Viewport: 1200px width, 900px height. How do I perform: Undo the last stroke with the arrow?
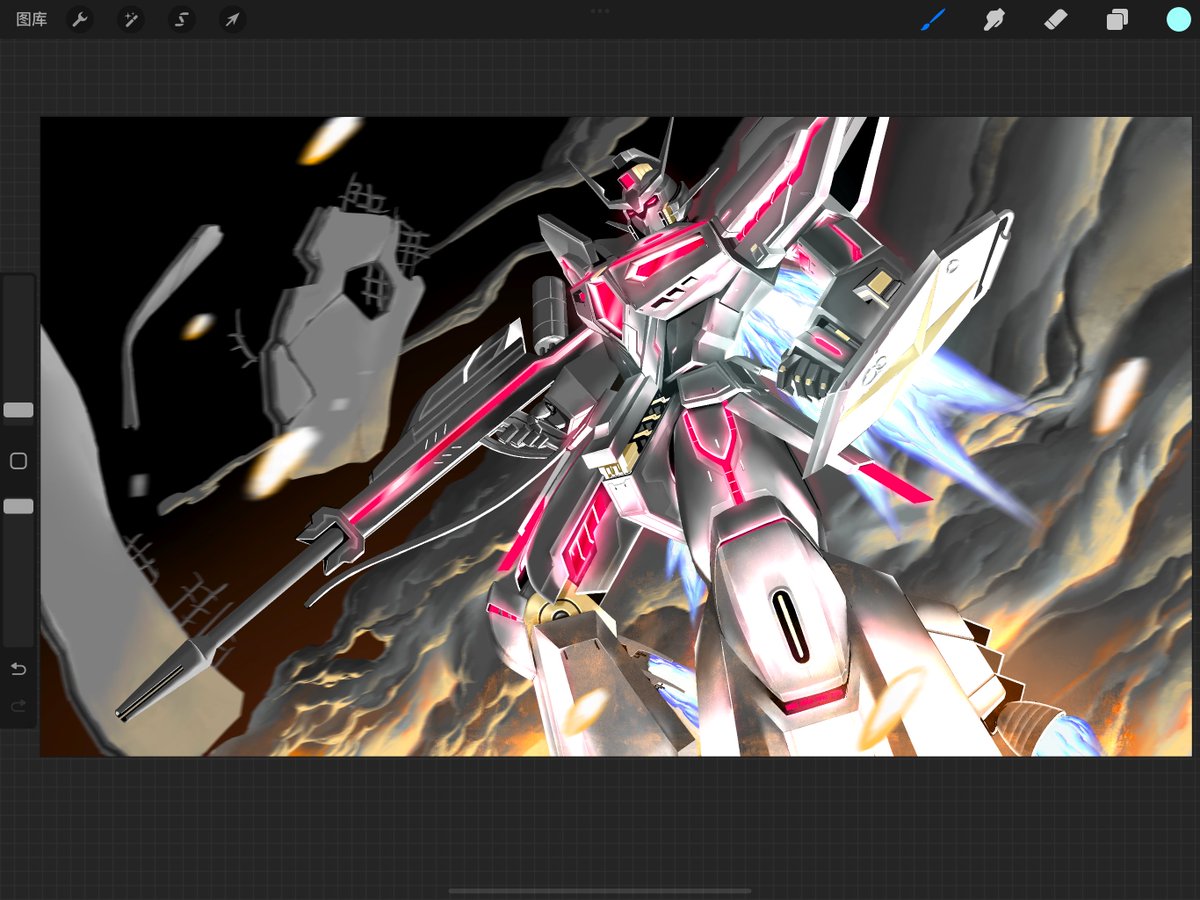(18, 669)
